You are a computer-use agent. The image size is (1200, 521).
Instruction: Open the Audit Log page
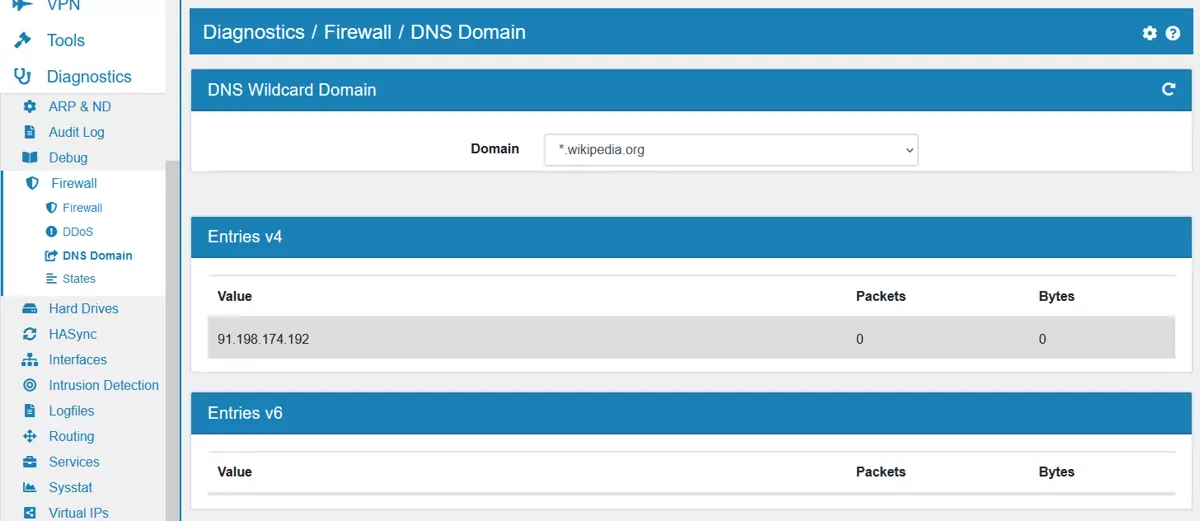pos(76,132)
